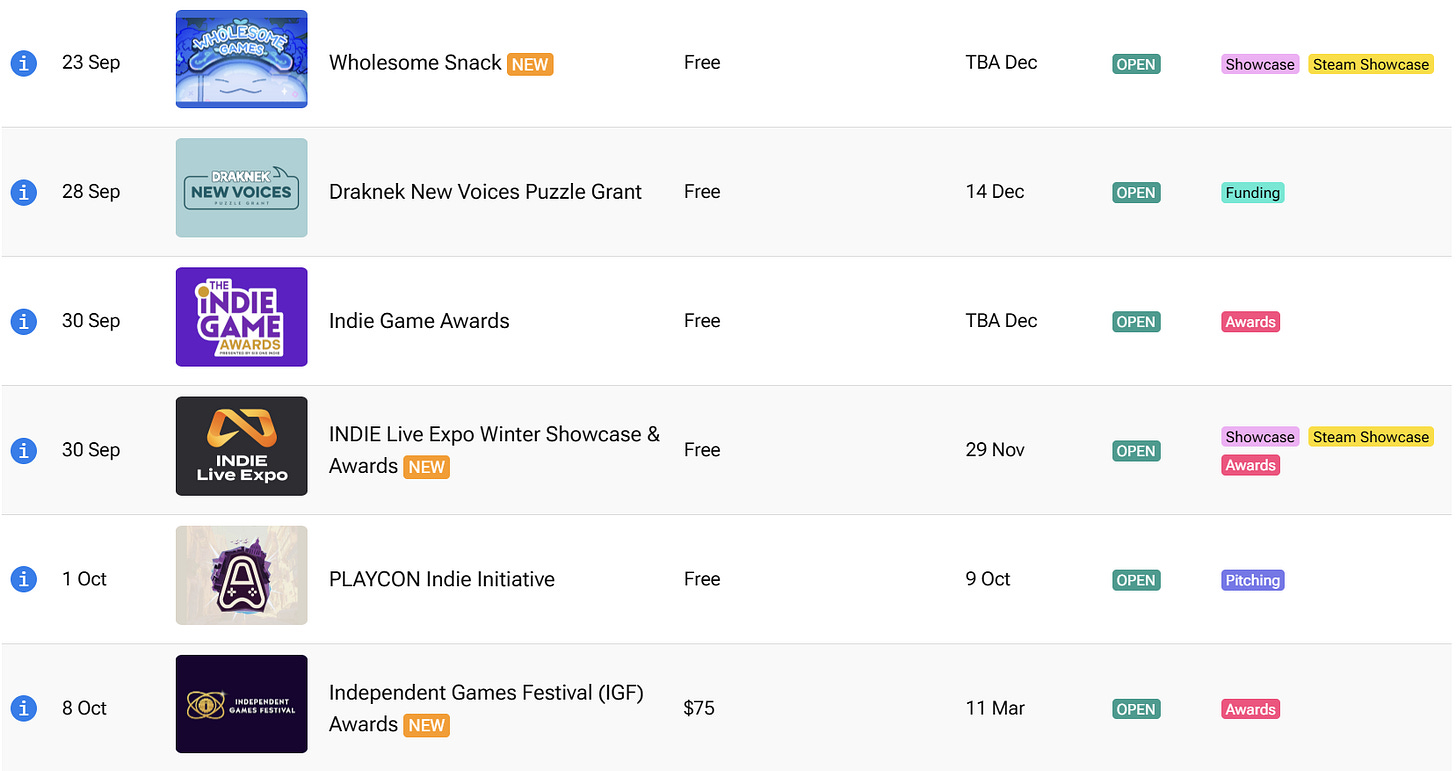Select Awards tag in Indie Game Awards row
Viewport: 1456px width, 771px height.
(x=1251, y=322)
